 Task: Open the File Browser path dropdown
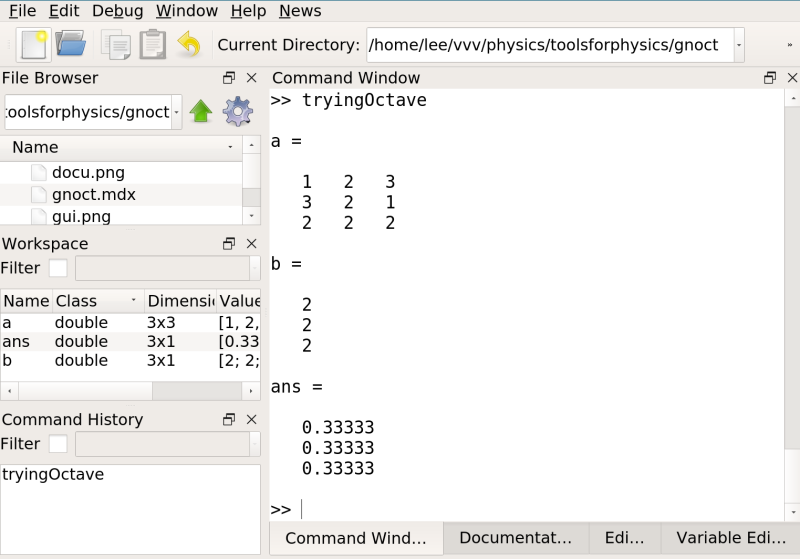click(x=177, y=112)
